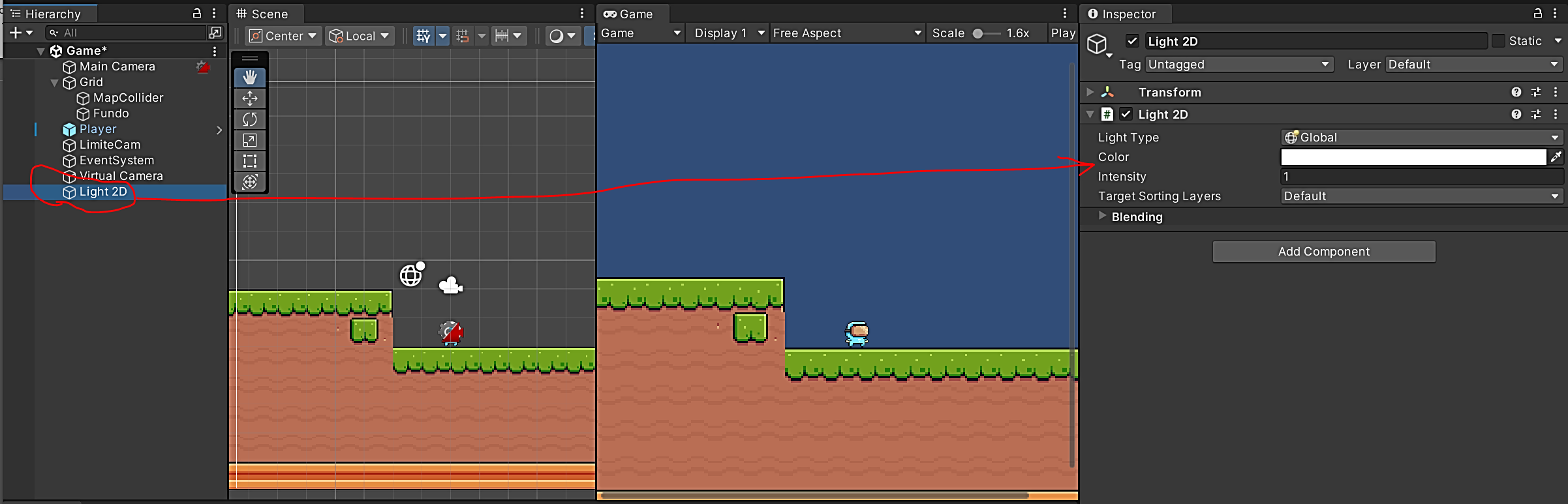This screenshot has height=504, width=1568.
Task: Open the Light Type dropdown
Action: [x=1421, y=138]
